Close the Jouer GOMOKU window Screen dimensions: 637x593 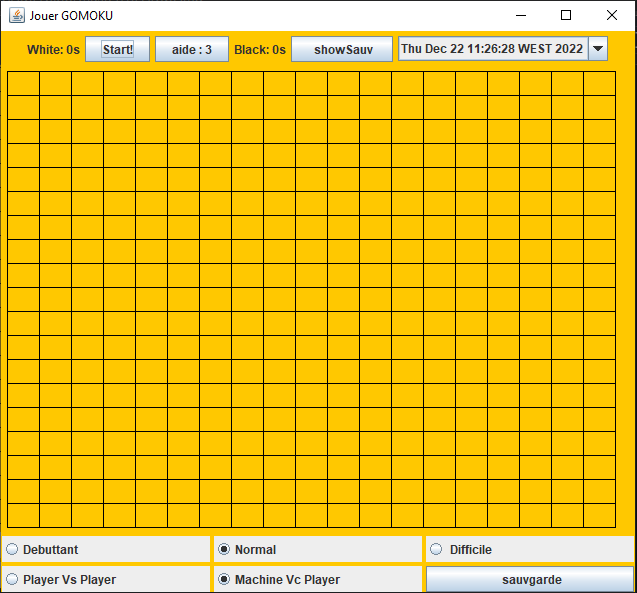612,15
